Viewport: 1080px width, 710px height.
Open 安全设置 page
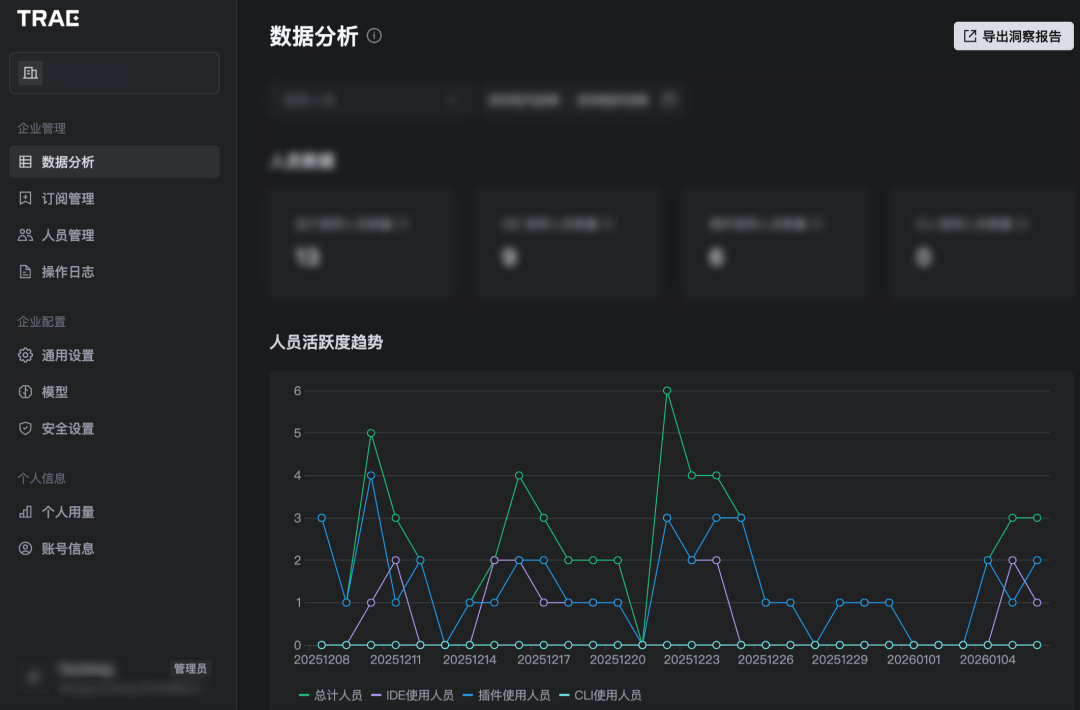pyautogui.click(x=114, y=428)
